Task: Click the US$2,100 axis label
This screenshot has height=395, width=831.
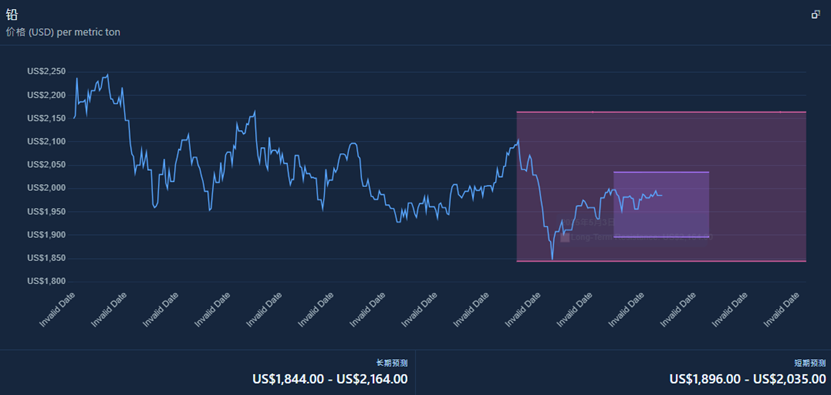Action: click(x=47, y=142)
